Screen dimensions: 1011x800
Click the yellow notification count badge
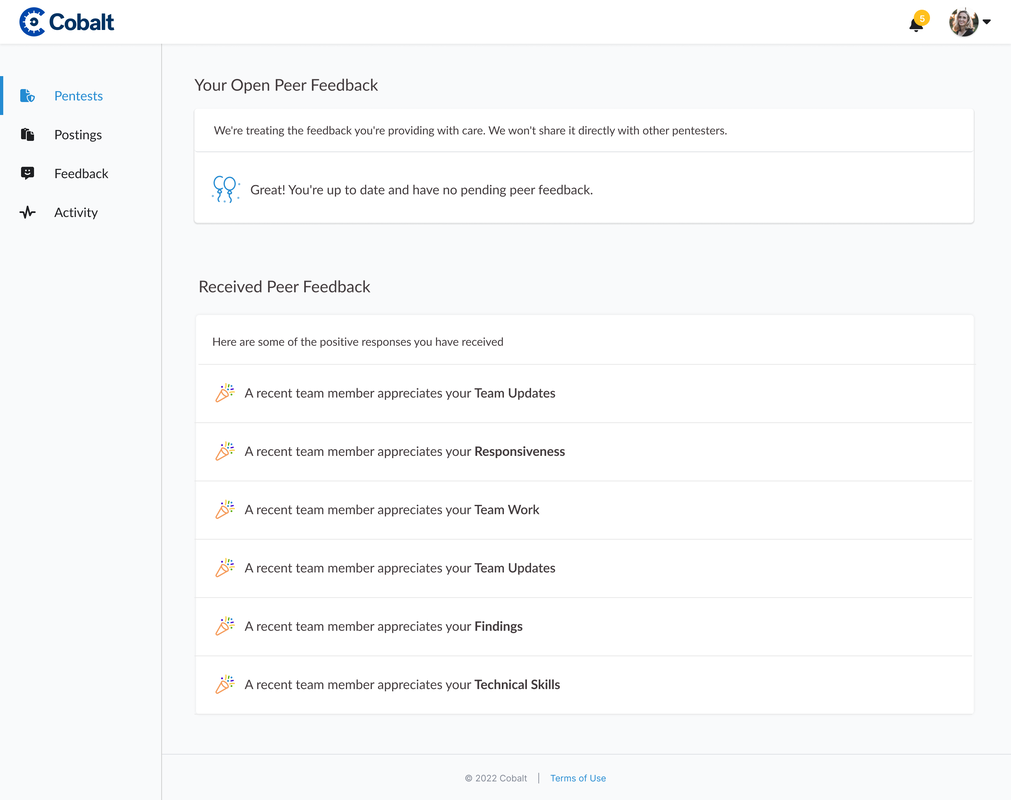click(922, 18)
